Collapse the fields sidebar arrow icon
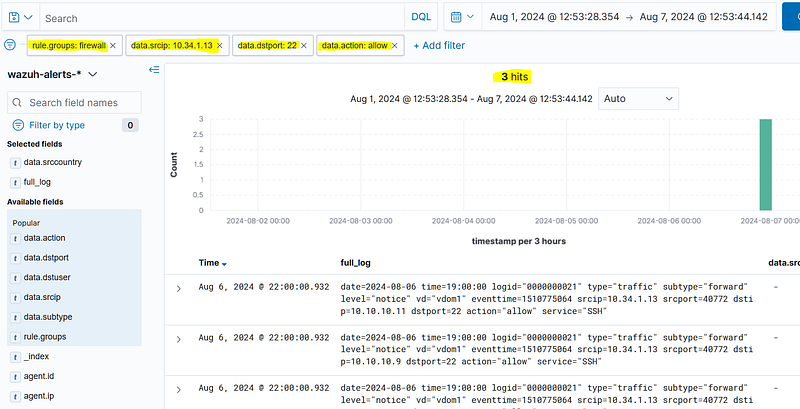 coord(154,69)
